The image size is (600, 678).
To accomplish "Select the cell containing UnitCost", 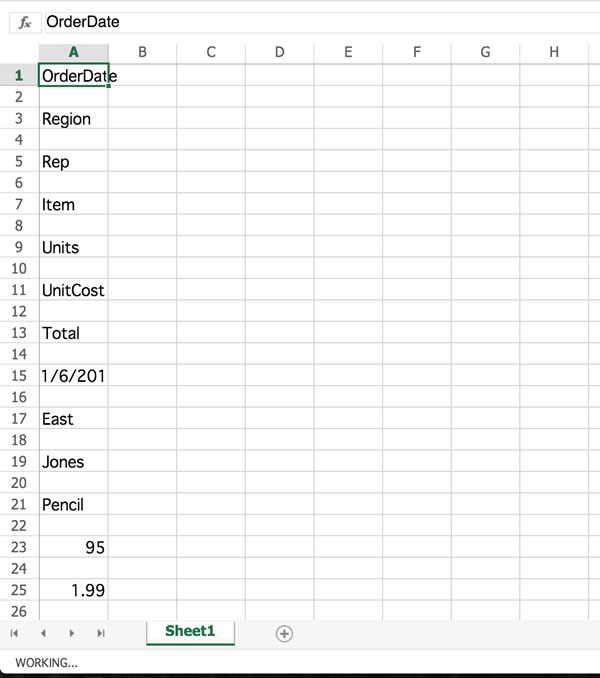I will (x=73, y=290).
